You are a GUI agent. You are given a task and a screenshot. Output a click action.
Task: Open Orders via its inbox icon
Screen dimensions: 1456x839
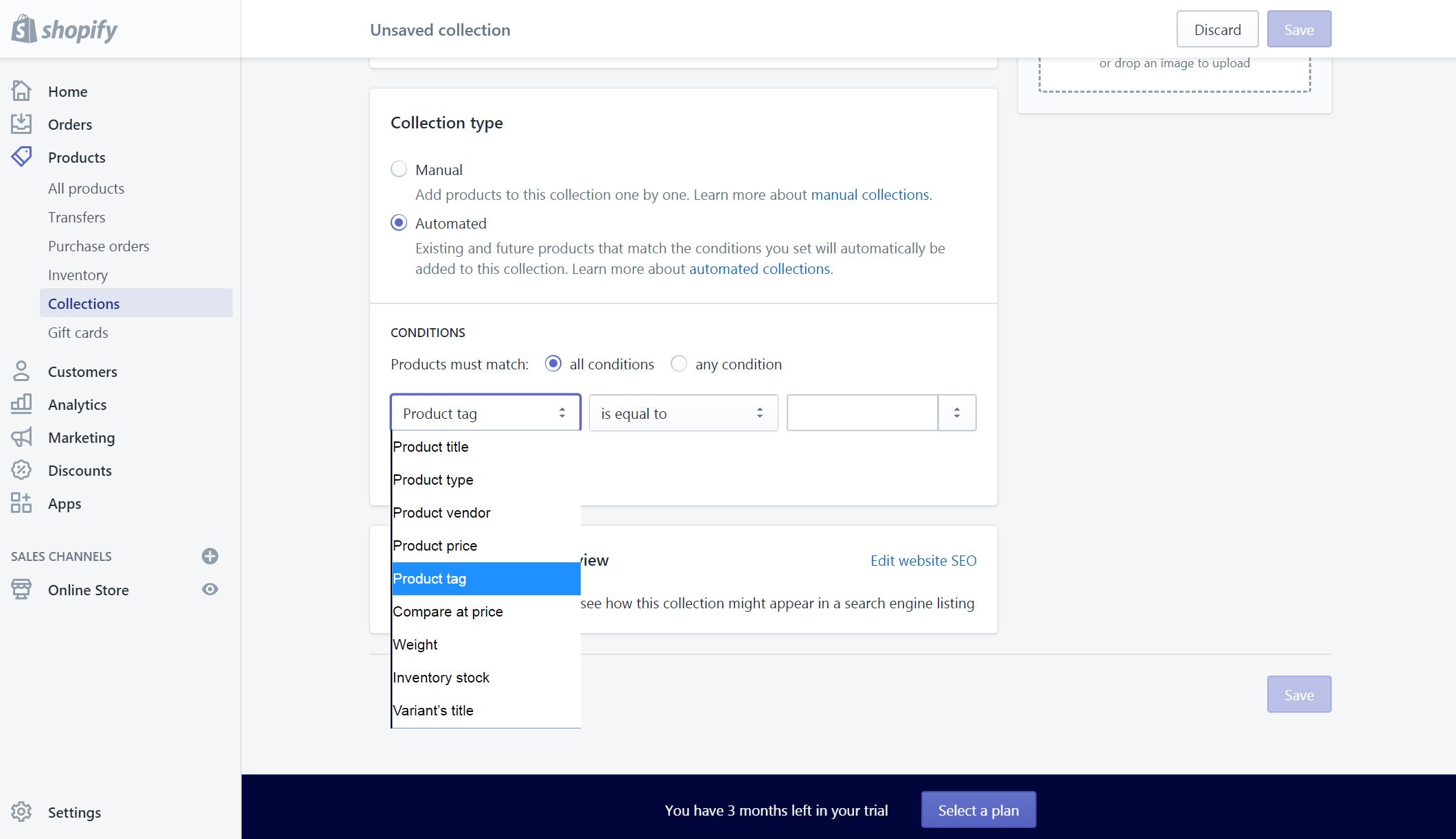point(21,124)
